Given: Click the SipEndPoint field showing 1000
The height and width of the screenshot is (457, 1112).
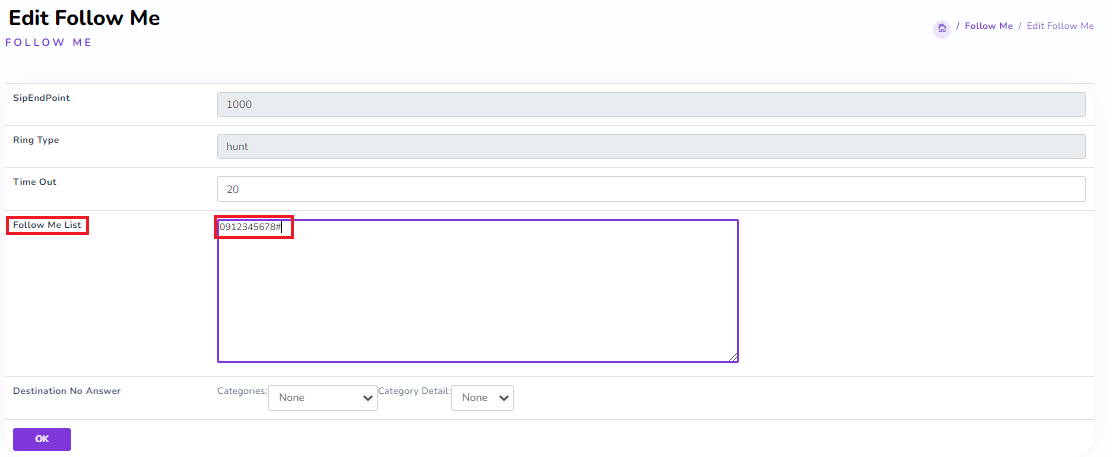Looking at the screenshot, I should click(x=650, y=104).
